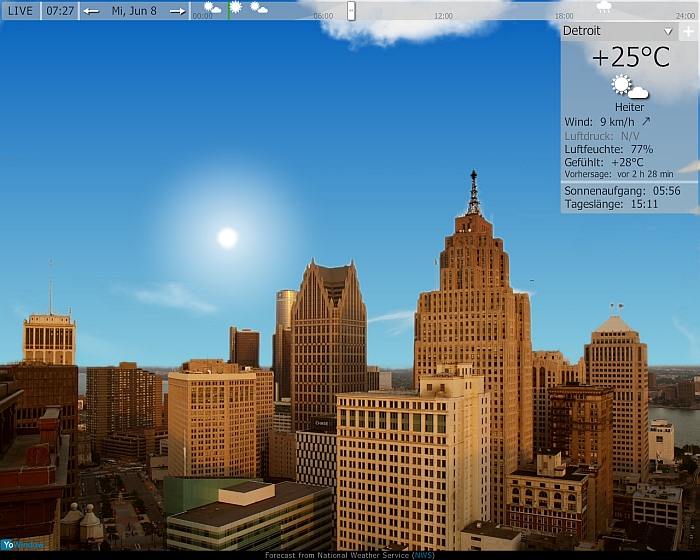Click the third partly cloudy timeline icon
The image size is (700, 560).
(258, 8)
